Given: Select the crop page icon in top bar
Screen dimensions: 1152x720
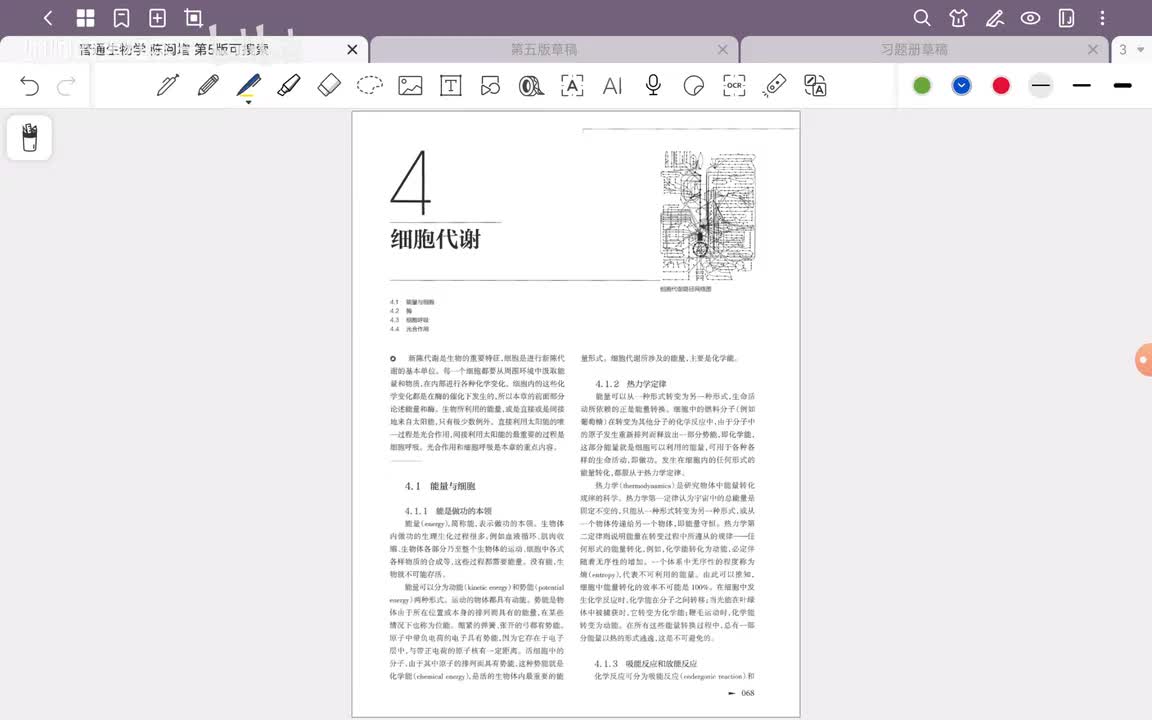Looking at the screenshot, I should pos(193,18).
